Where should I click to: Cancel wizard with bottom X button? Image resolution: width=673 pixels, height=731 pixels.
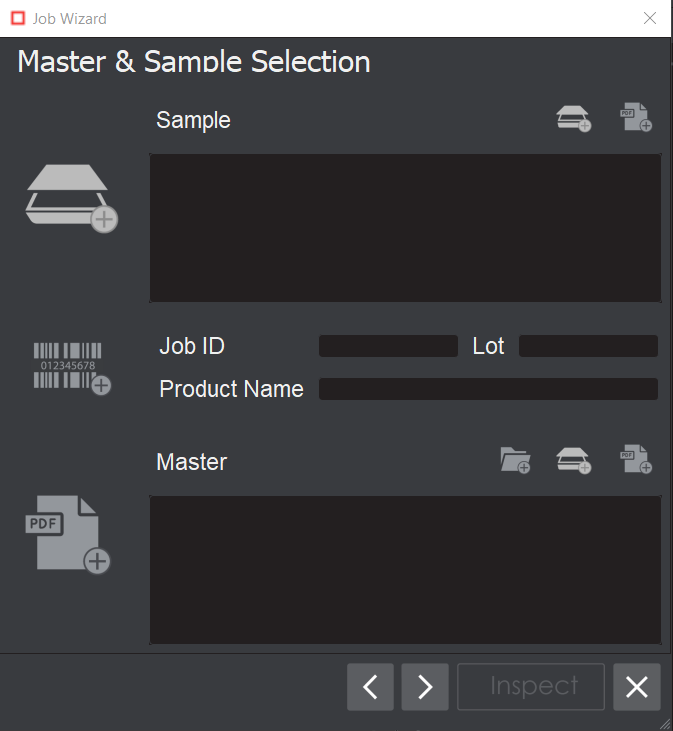point(637,687)
